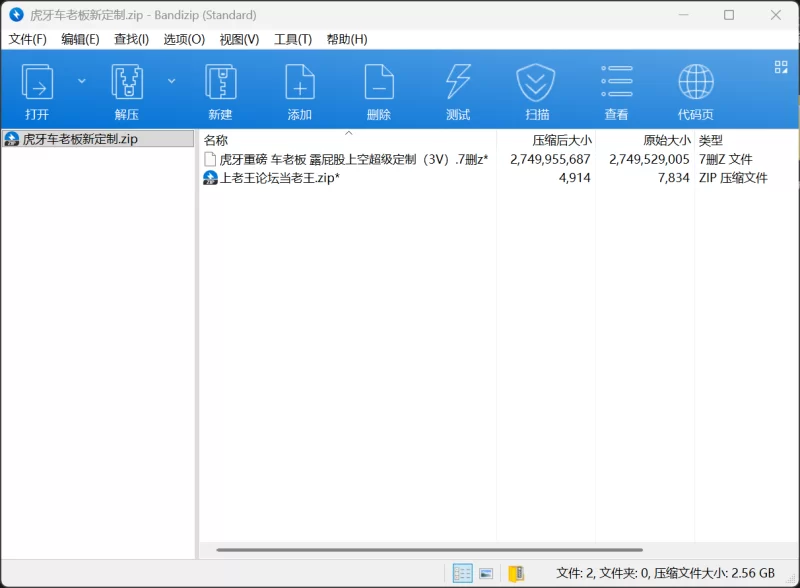Screen dimensions: 800x588
Task: Select 虎牙车老板新定制.zip in tree panel
Action: click(x=98, y=139)
